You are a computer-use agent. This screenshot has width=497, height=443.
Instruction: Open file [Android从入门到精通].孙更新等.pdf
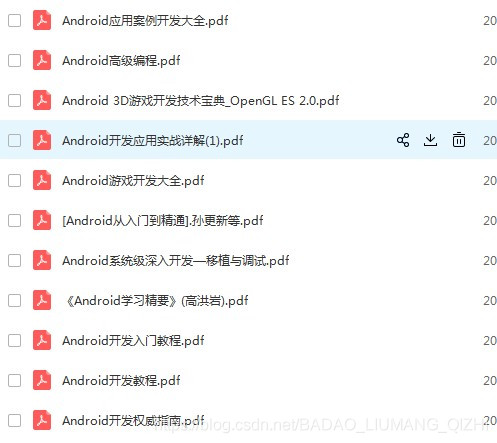pos(163,221)
